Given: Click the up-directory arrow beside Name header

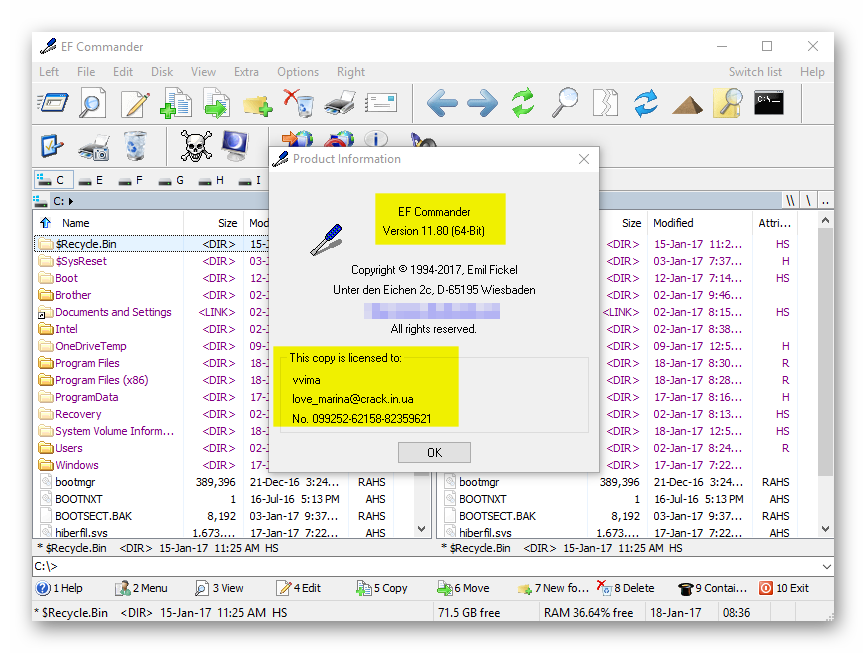Looking at the screenshot, I should pos(45,223).
